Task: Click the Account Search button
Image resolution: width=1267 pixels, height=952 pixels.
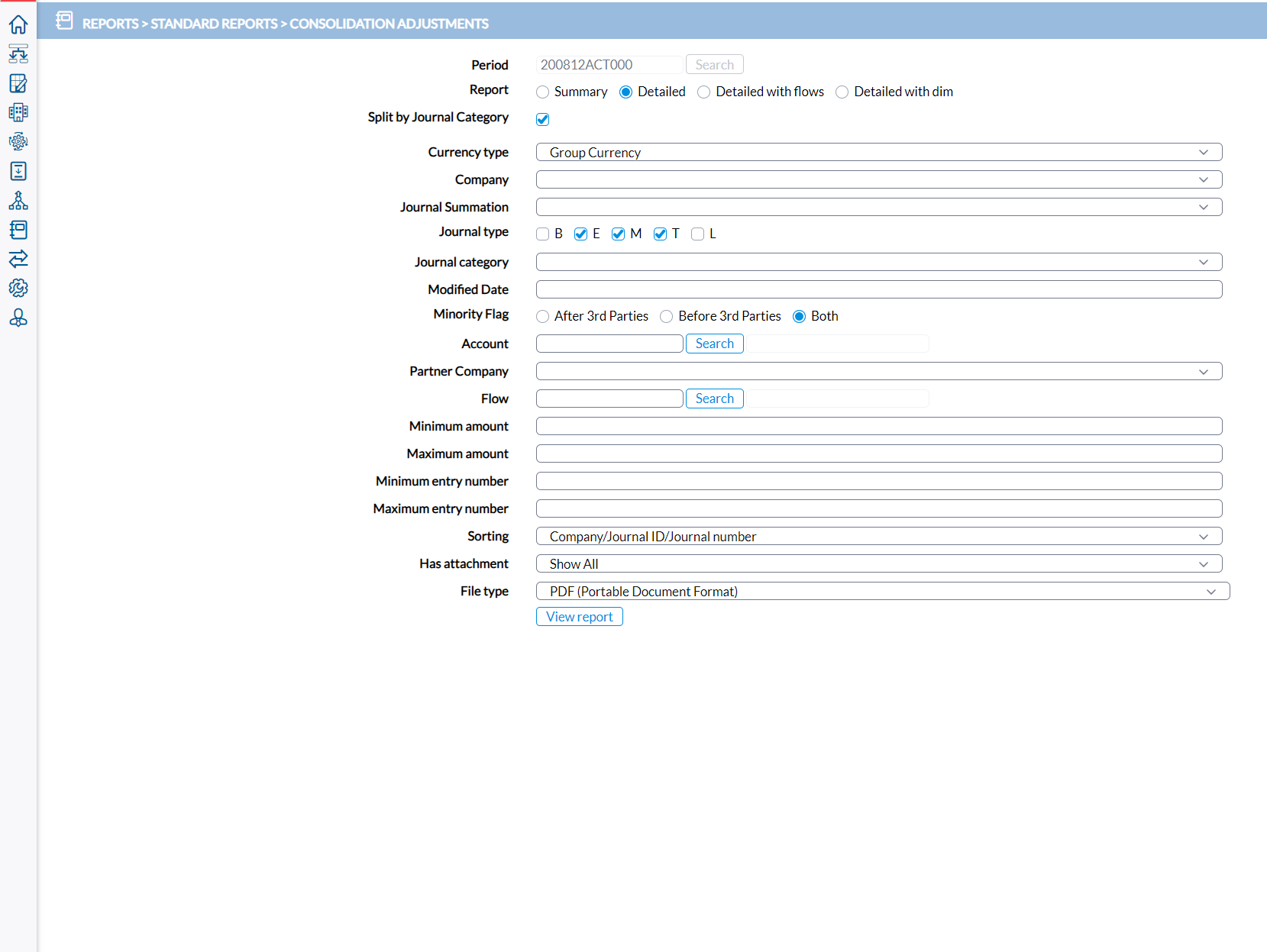Action: coord(715,344)
